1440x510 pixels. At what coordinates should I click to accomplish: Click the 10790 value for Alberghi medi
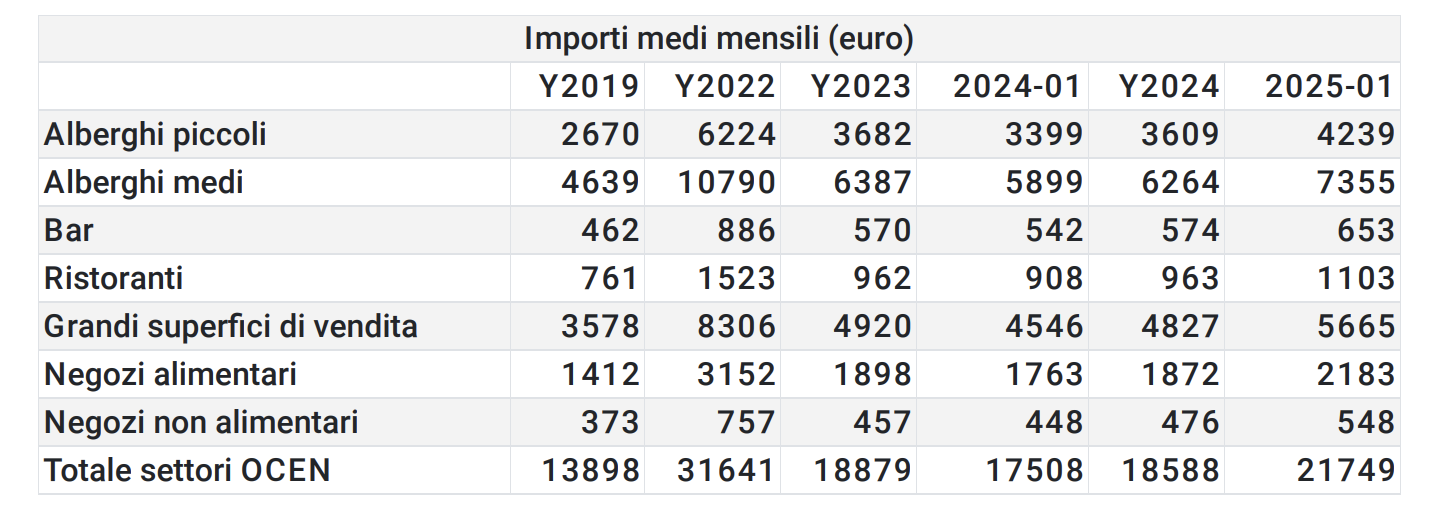(725, 183)
